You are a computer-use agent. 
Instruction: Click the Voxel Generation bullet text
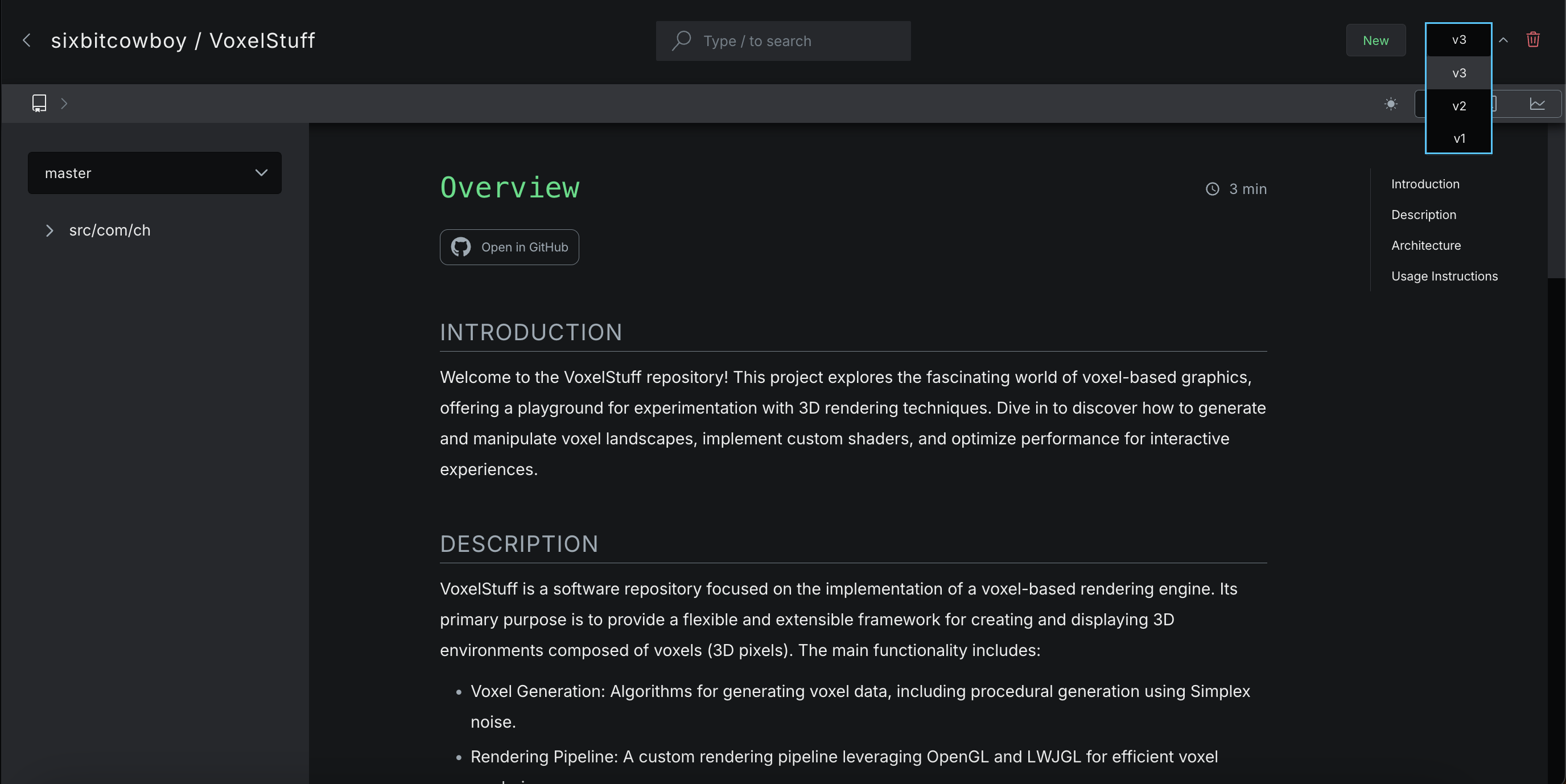[860, 706]
